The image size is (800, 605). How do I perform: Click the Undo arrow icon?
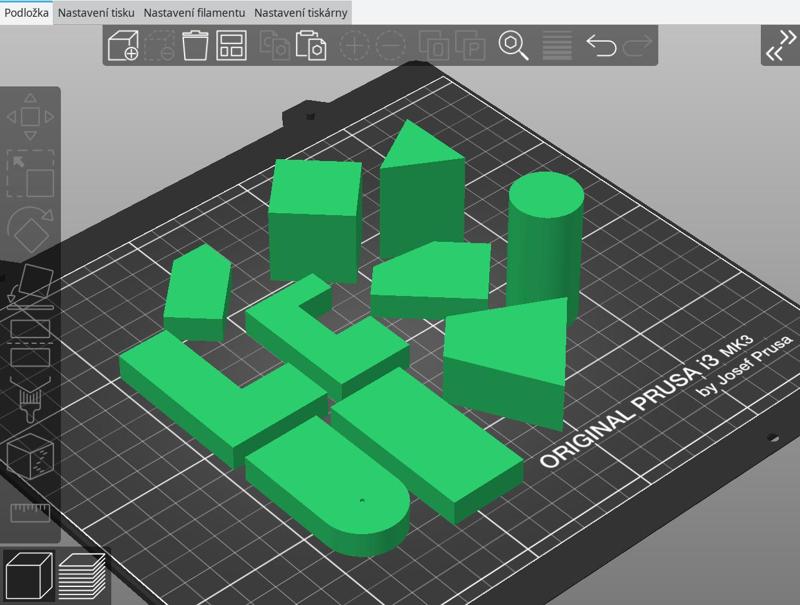(x=601, y=45)
